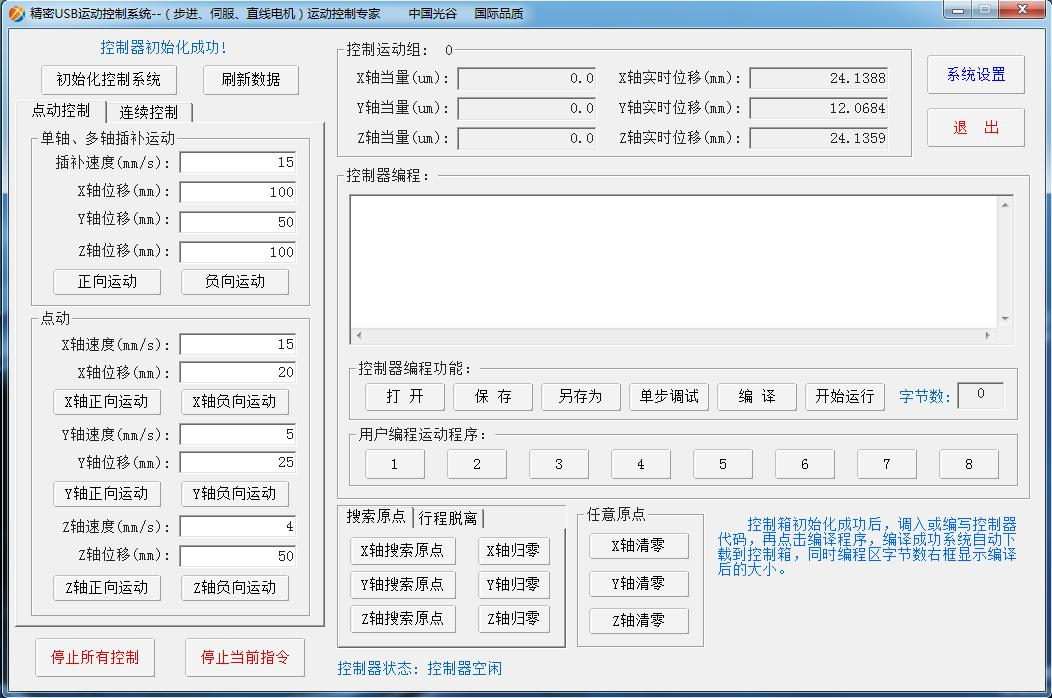Click the Z轴清零 button
The image size is (1052, 698).
(x=639, y=621)
